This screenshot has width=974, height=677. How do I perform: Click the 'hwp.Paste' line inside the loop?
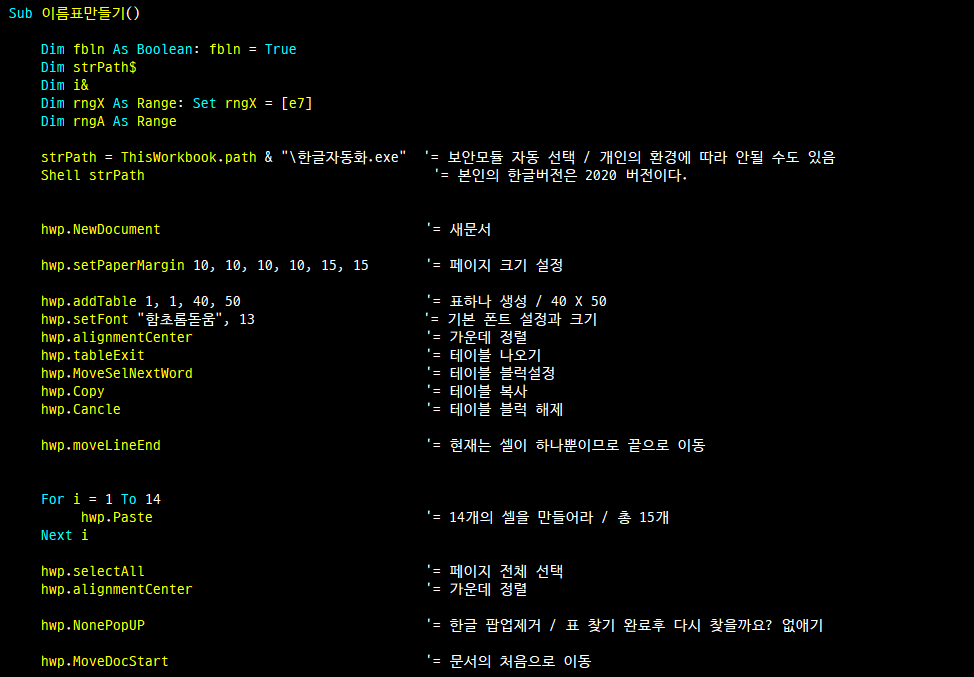(117, 517)
